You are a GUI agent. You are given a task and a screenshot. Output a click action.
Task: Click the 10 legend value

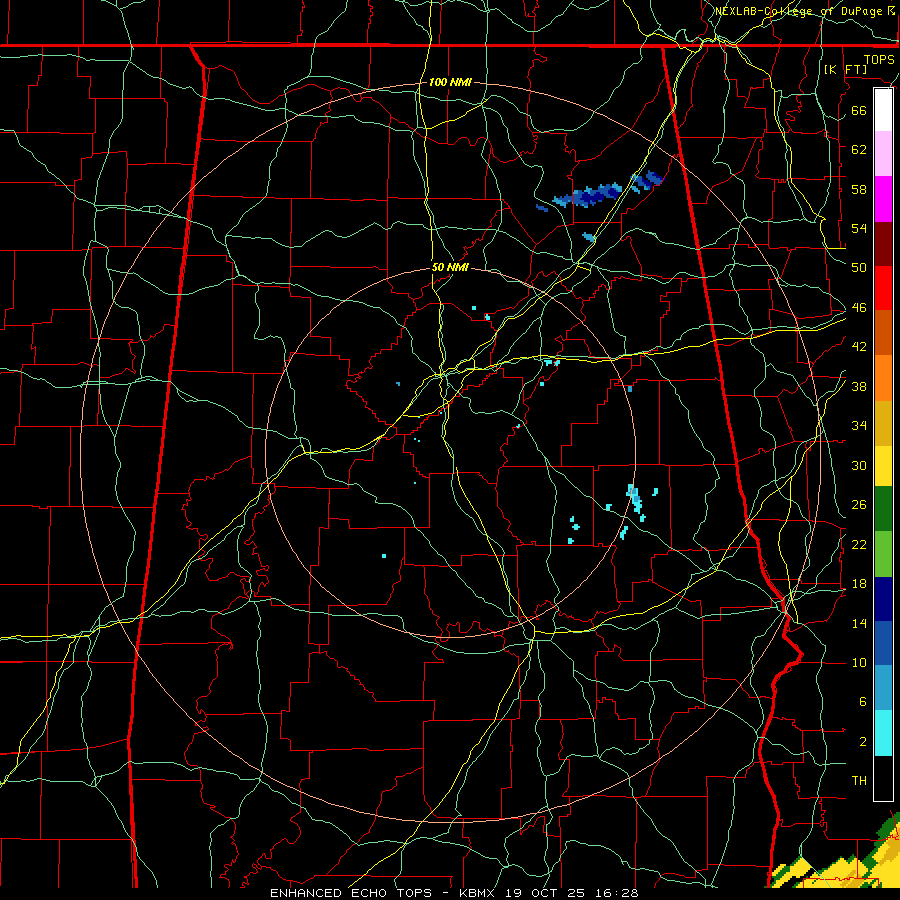click(859, 662)
